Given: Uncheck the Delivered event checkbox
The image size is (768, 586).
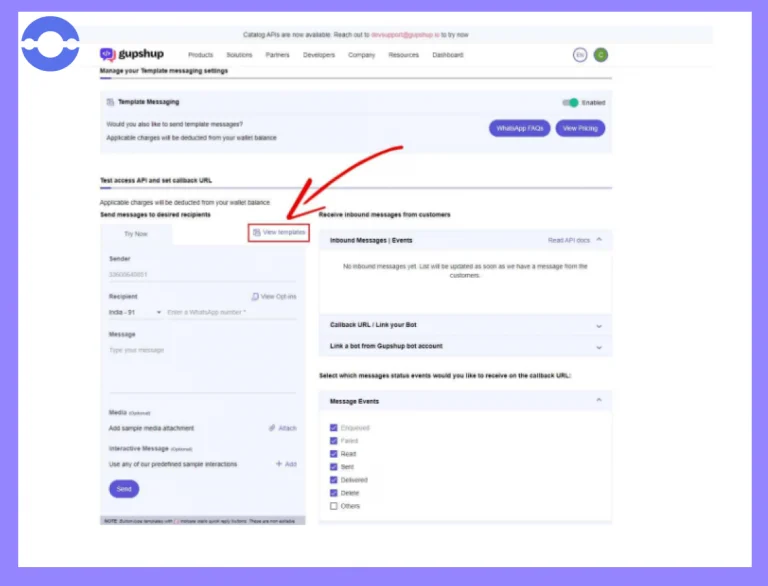Looking at the screenshot, I should pos(334,480).
